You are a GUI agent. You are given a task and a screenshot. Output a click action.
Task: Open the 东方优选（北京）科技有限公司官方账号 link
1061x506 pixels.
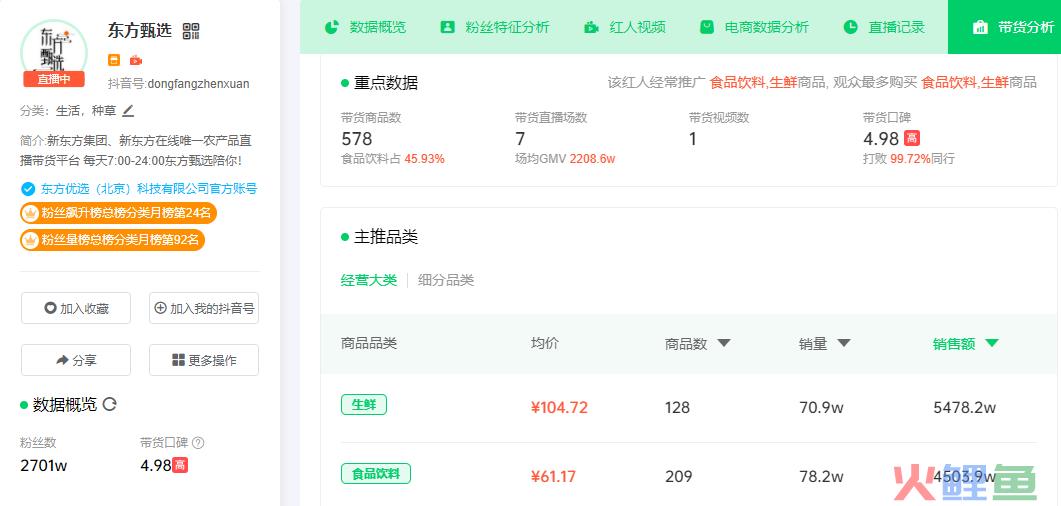(x=149, y=189)
